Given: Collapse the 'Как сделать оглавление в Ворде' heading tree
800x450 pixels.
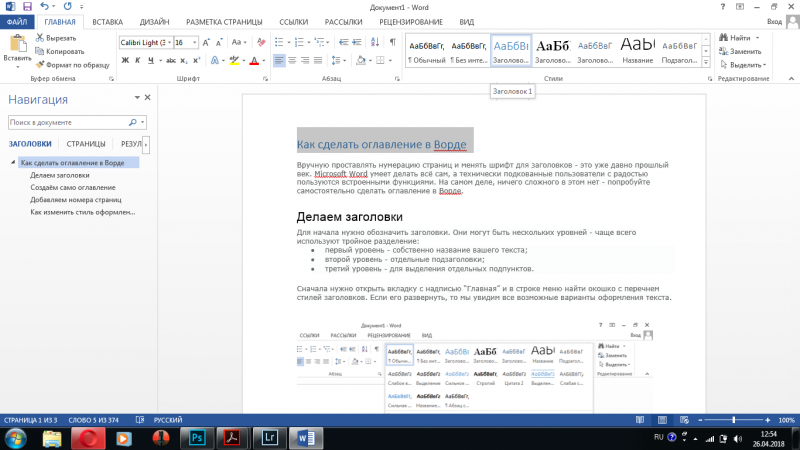Looking at the screenshot, I should click(x=13, y=162).
